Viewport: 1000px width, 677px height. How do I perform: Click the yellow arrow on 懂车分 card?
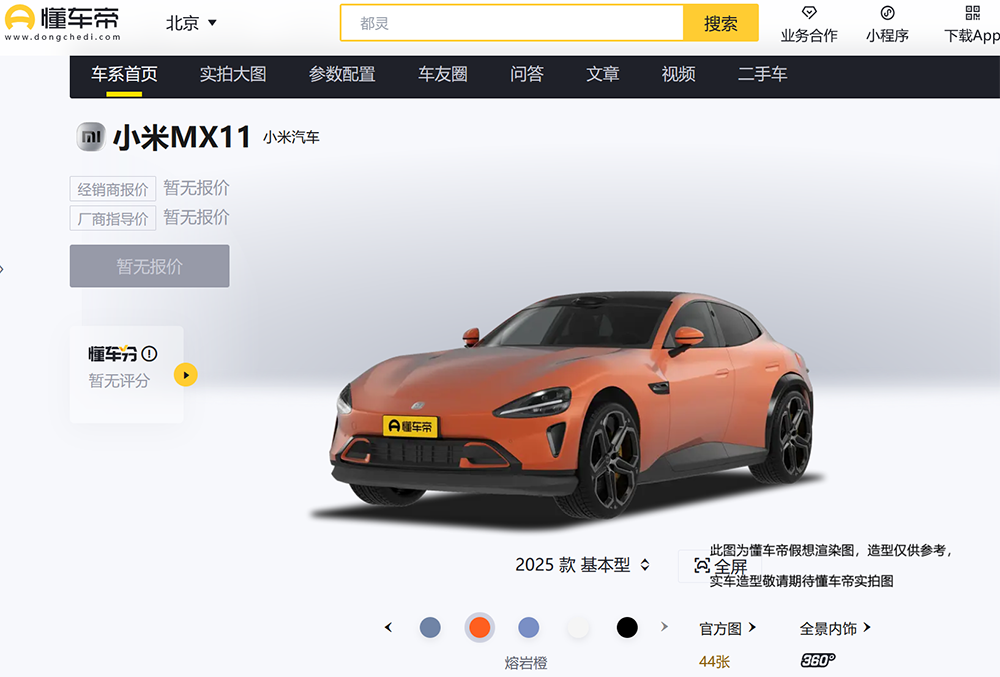pos(186,375)
